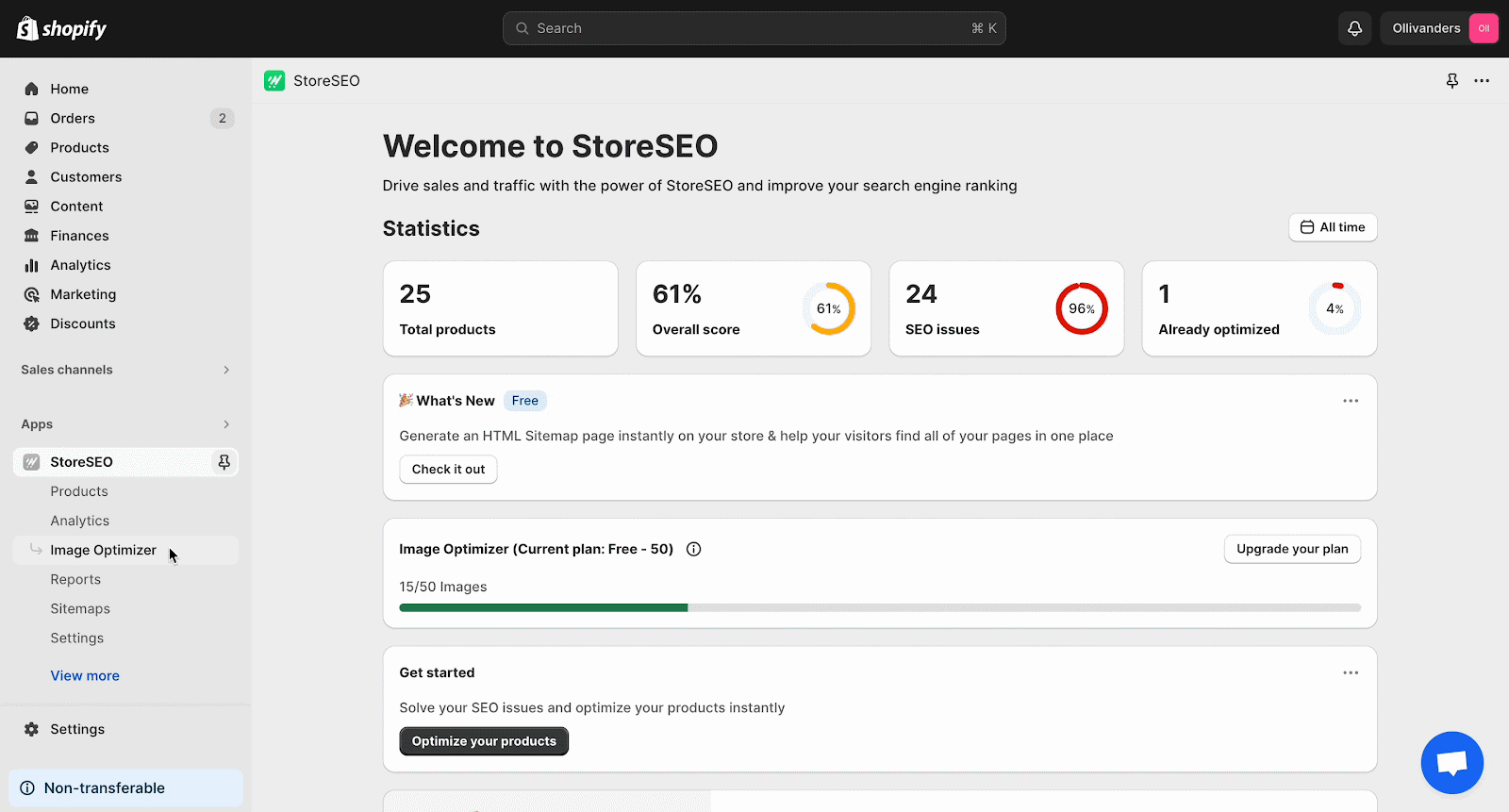Unpin StoreSEO via sidebar pin icon
1509x812 pixels.
click(224, 462)
